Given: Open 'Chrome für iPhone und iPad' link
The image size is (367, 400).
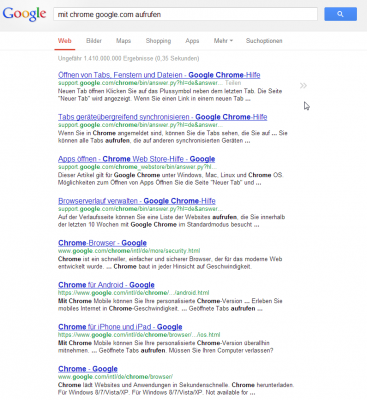Looking at the screenshot, I should pyautogui.click(x=120, y=327).
